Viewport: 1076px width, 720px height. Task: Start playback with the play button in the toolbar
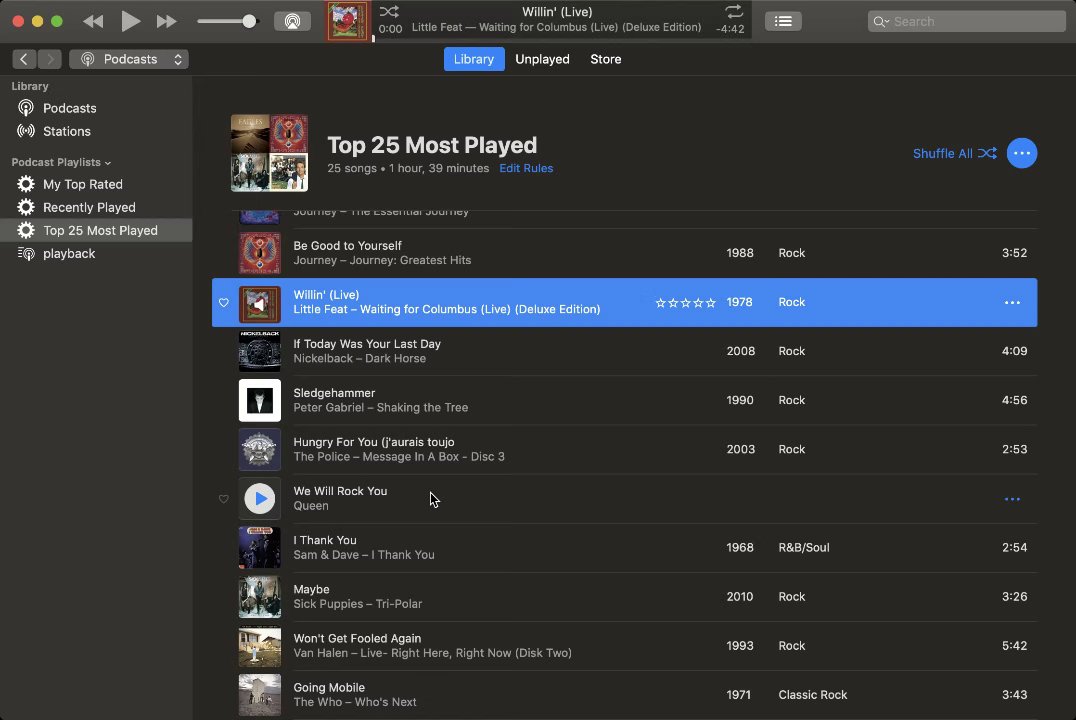130,21
